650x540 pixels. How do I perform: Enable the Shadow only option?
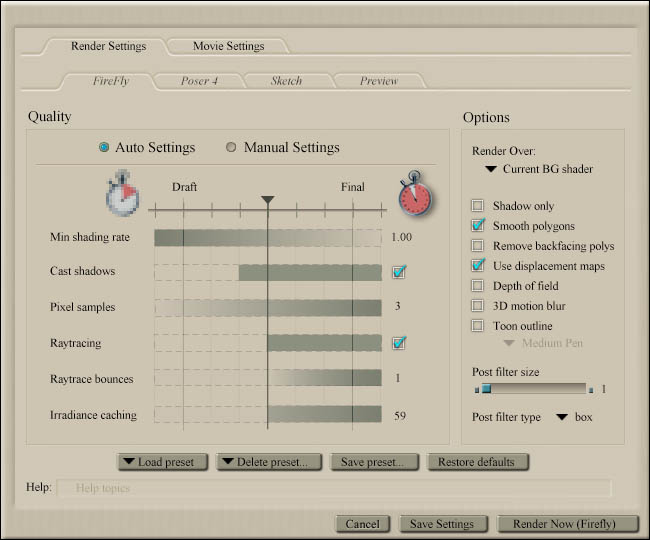[478, 206]
